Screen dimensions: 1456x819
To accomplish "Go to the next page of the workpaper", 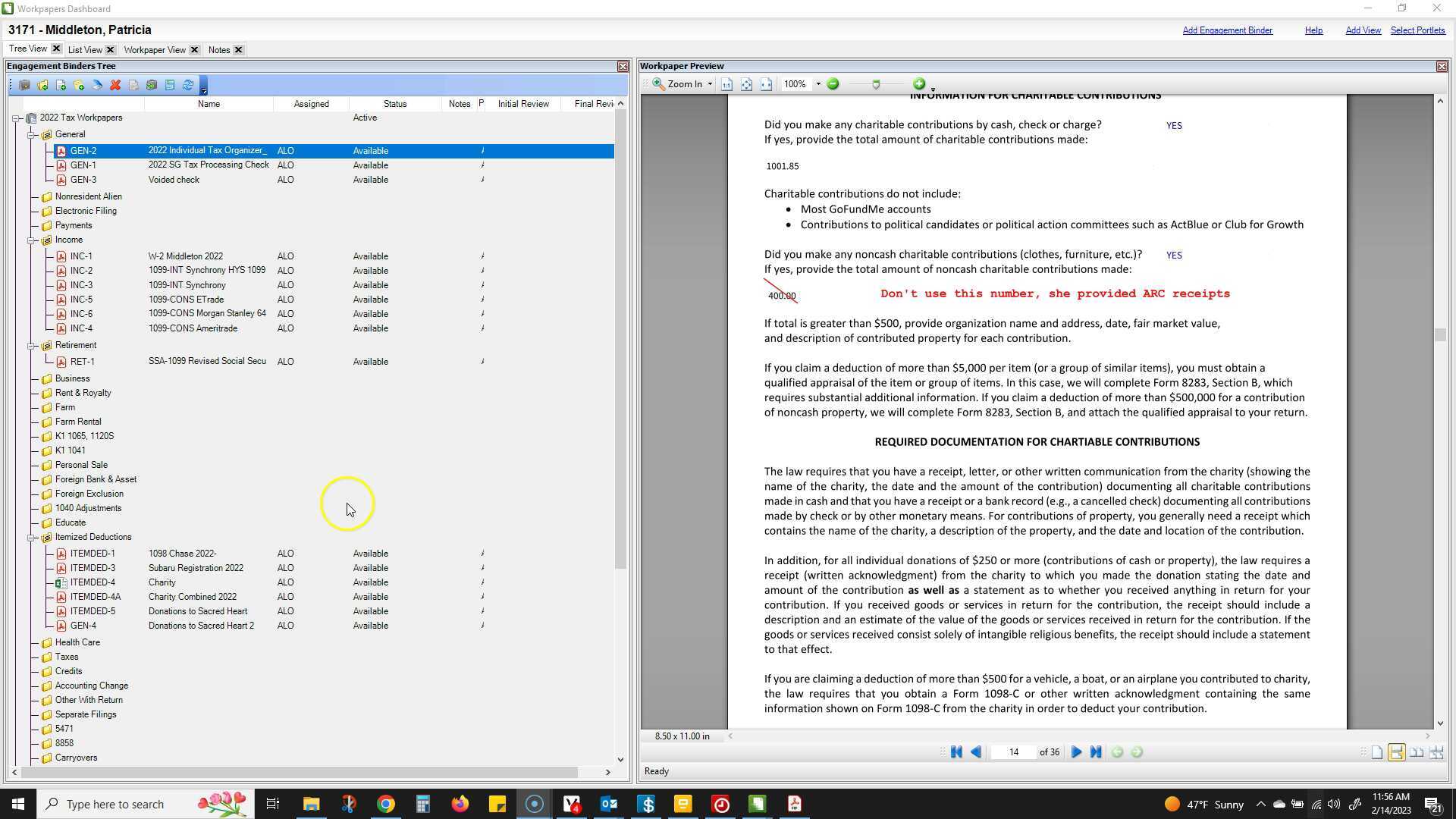I will pos(1076,752).
